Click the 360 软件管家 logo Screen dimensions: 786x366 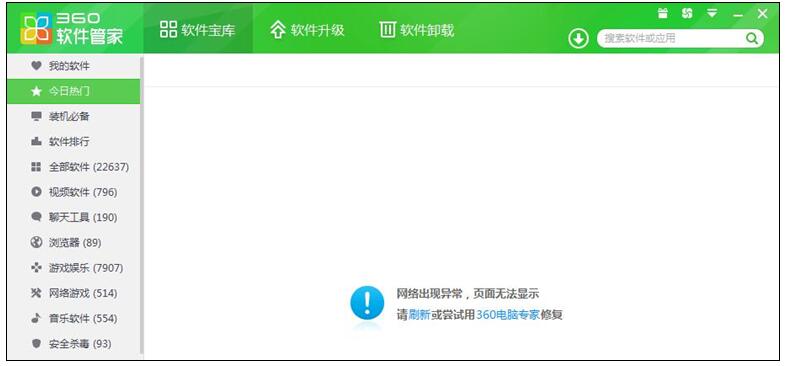point(72,28)
